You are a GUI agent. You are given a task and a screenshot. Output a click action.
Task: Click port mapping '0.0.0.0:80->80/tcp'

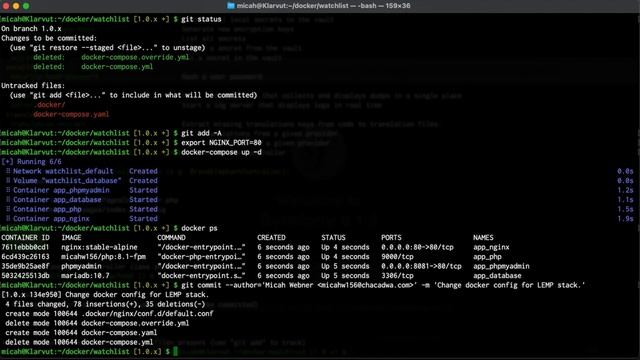click(417, 247)
